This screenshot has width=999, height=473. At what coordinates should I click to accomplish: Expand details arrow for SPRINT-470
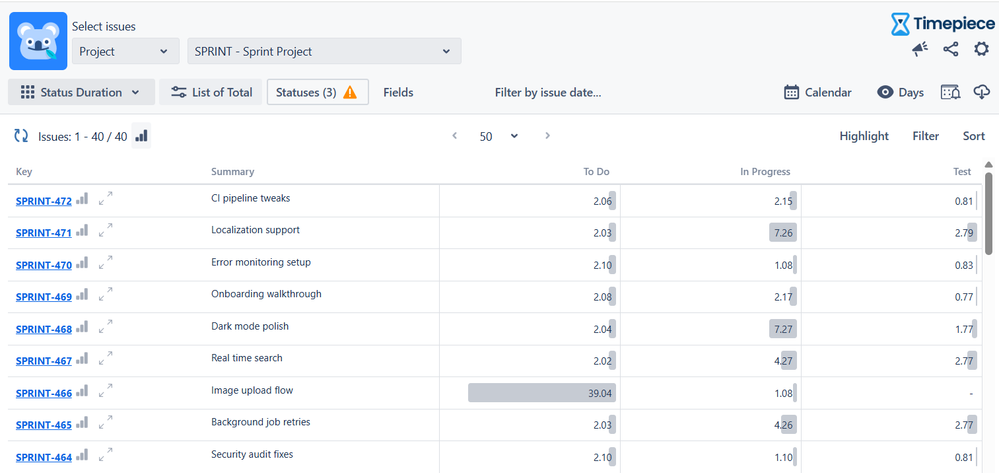pyautogui.click(x=106, y=262)
